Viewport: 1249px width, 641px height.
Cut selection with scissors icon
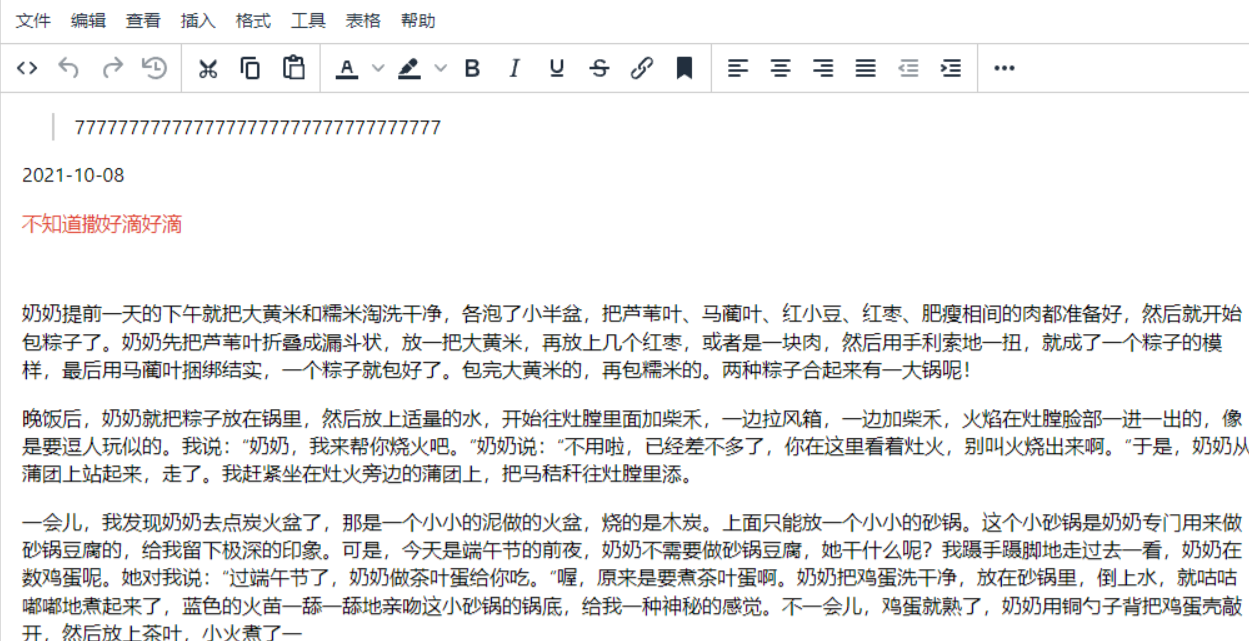[x=208, y=68]
